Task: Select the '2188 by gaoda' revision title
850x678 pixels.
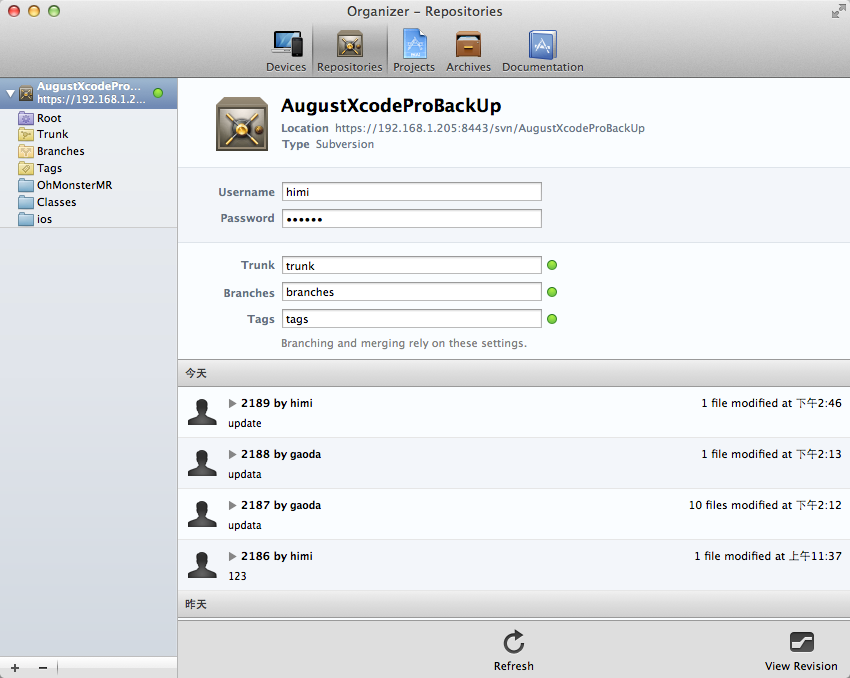Action: point(281,454)
